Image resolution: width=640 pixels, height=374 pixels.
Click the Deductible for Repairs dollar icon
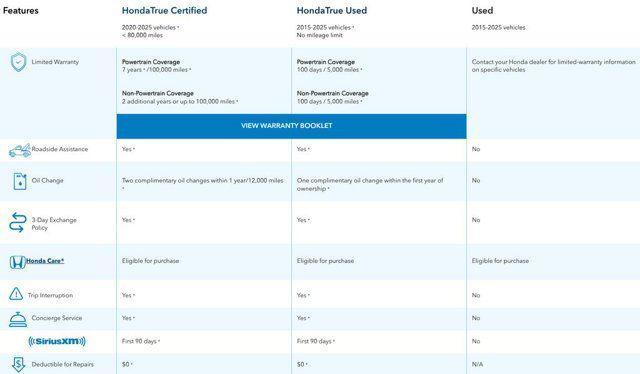(x=18, y=365)
